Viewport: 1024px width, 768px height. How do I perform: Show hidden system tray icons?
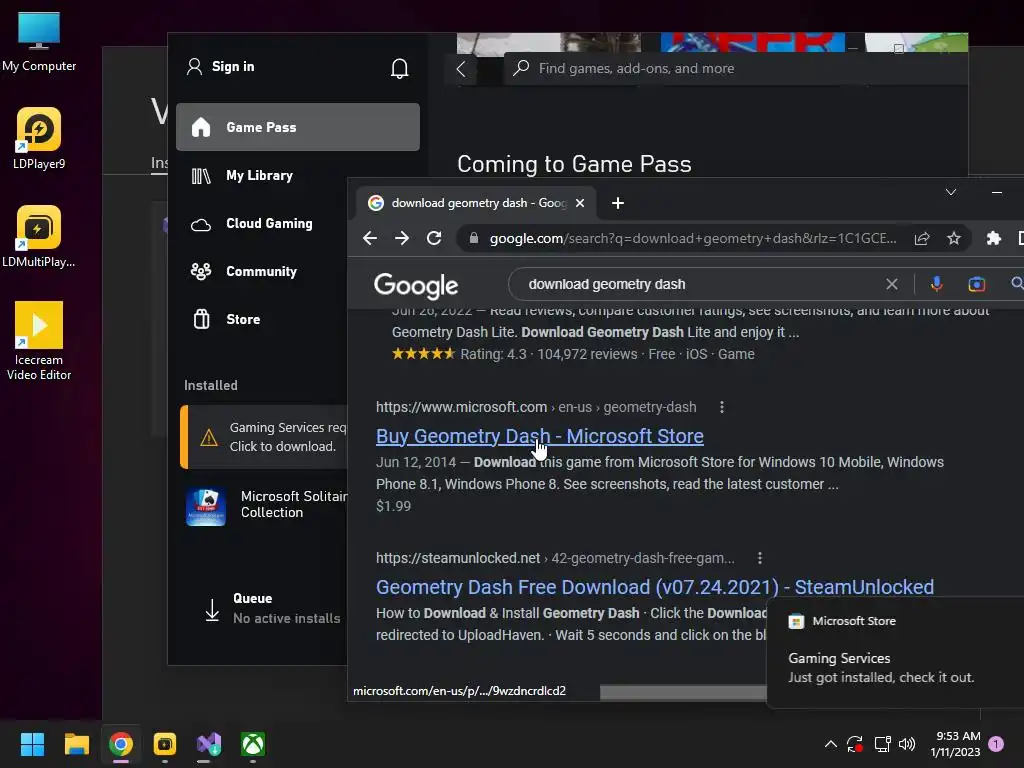[x=830, y=744]
